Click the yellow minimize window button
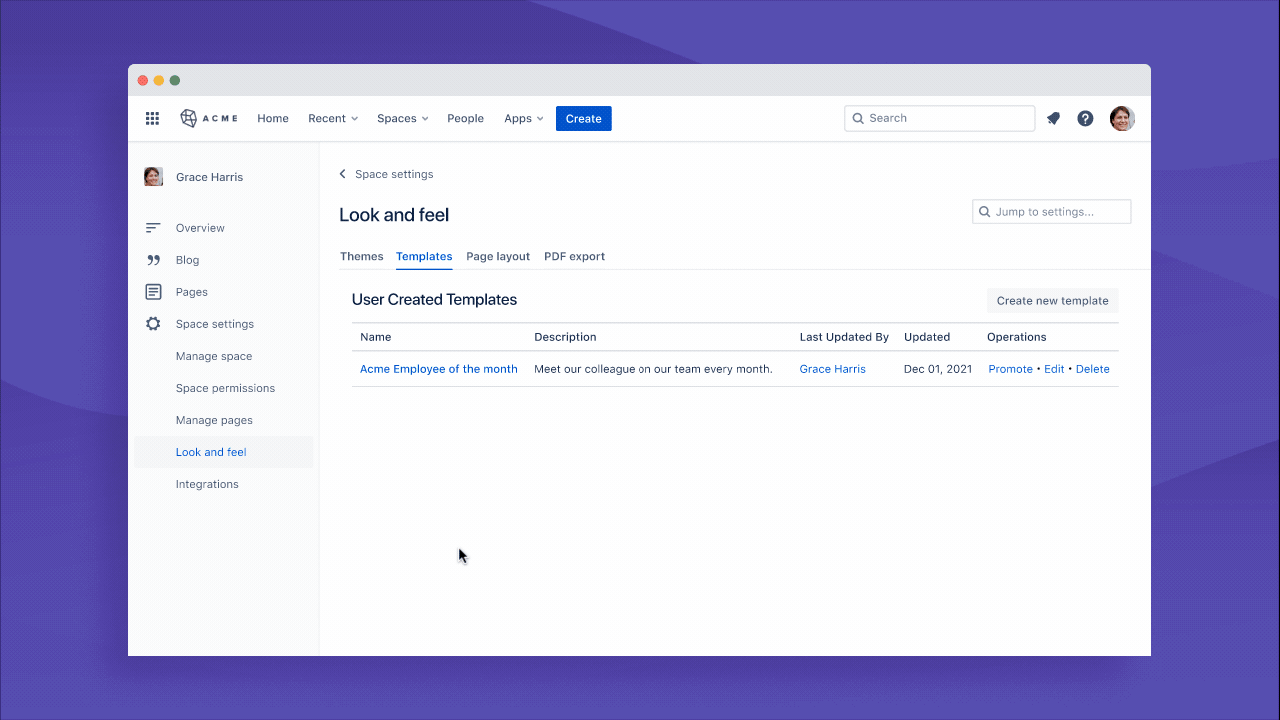 [x=158, y=80]
